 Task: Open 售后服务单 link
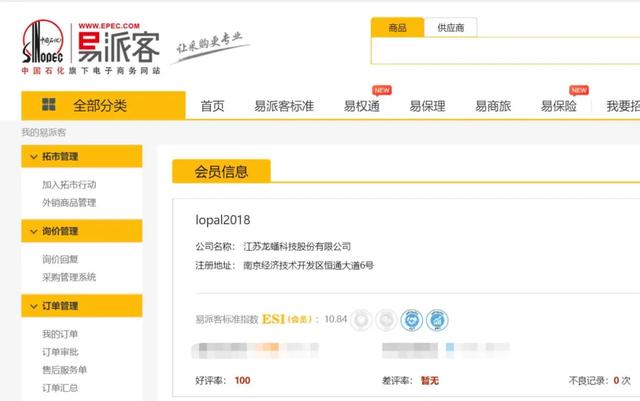pos(64,370)
